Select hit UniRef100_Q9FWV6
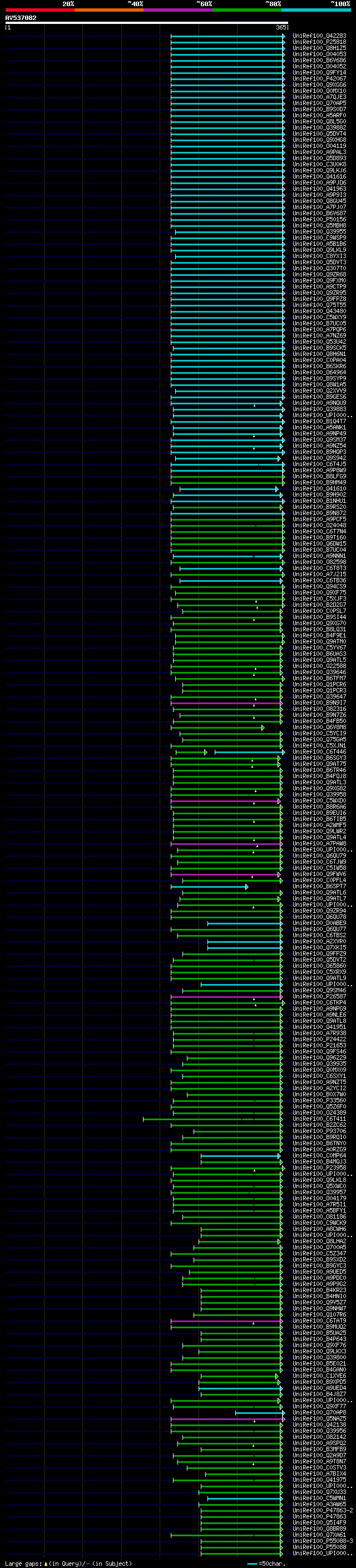The width and height of the screenshot is (356, 1568). [x=319, y=874]
